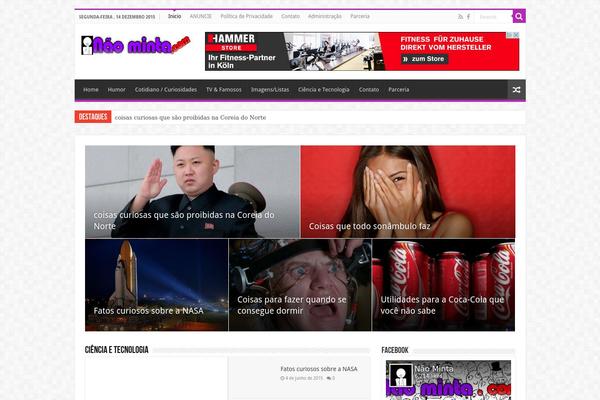
Task: Open the TV & Famosos category
Action: tap(224, 90)
